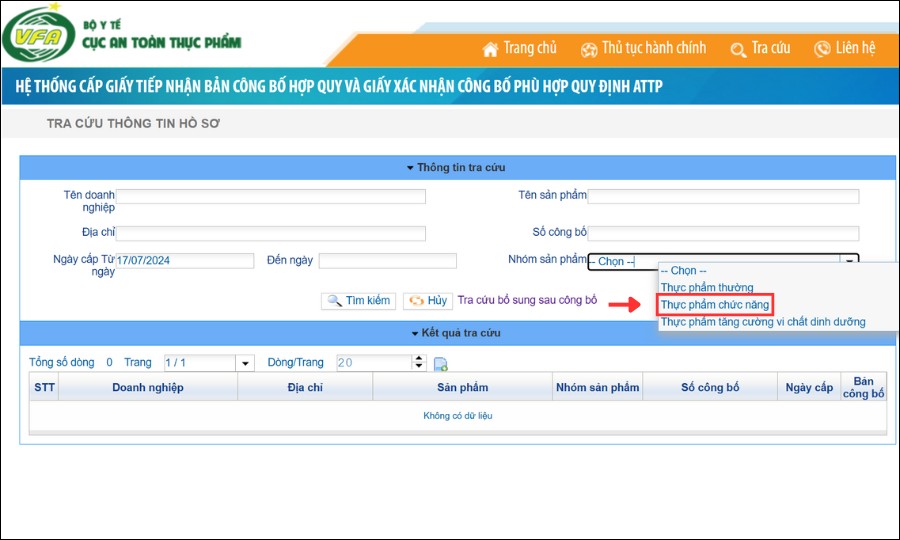900x540 pixels.
Task: Click the Dòng/Trang number field
Action: [x=374, y=363]
